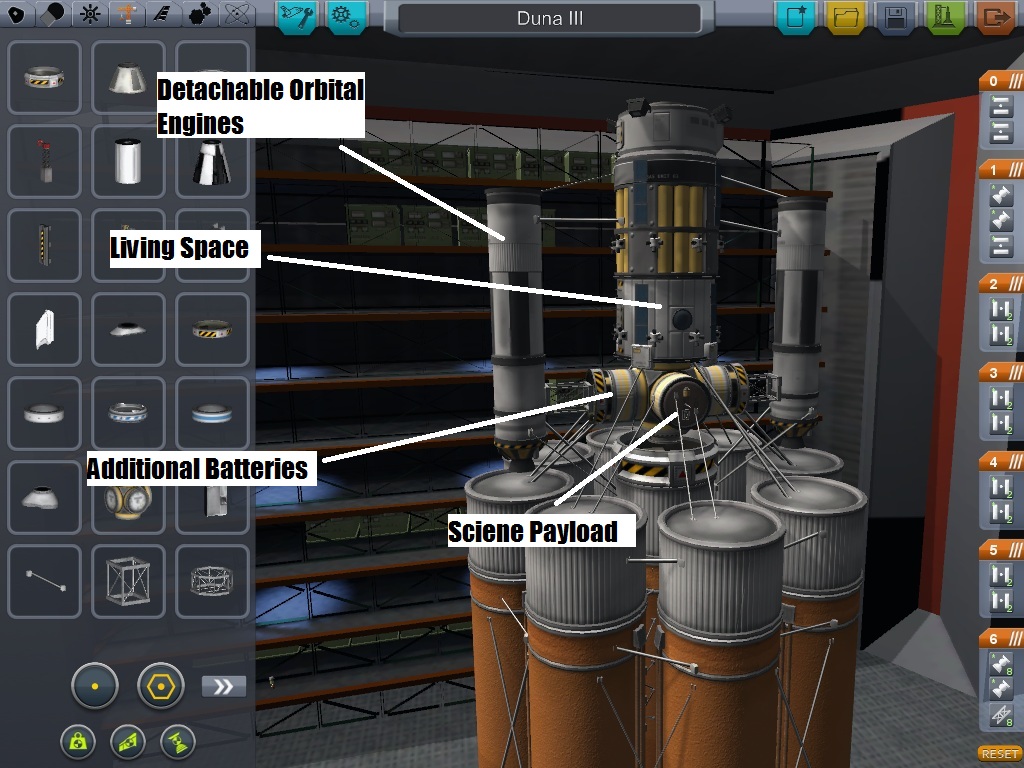
Task: Pick the black-and-white flared adapter part
Action: coord(212,161)
